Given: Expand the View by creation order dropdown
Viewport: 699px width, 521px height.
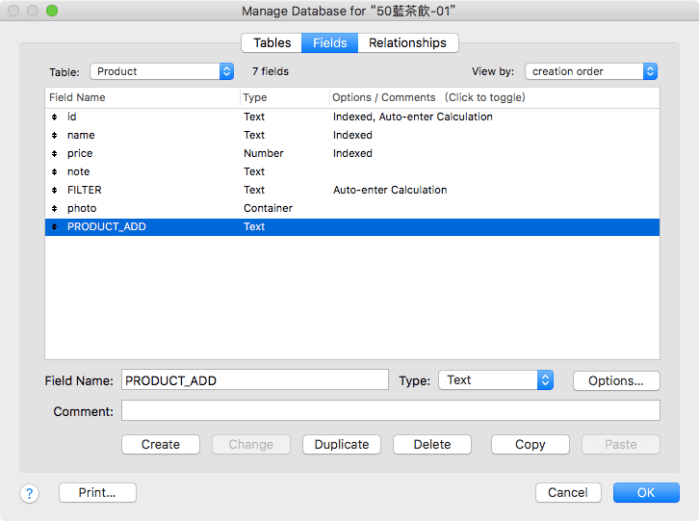Looking at the screenshot, I should (x=591, y=71).
